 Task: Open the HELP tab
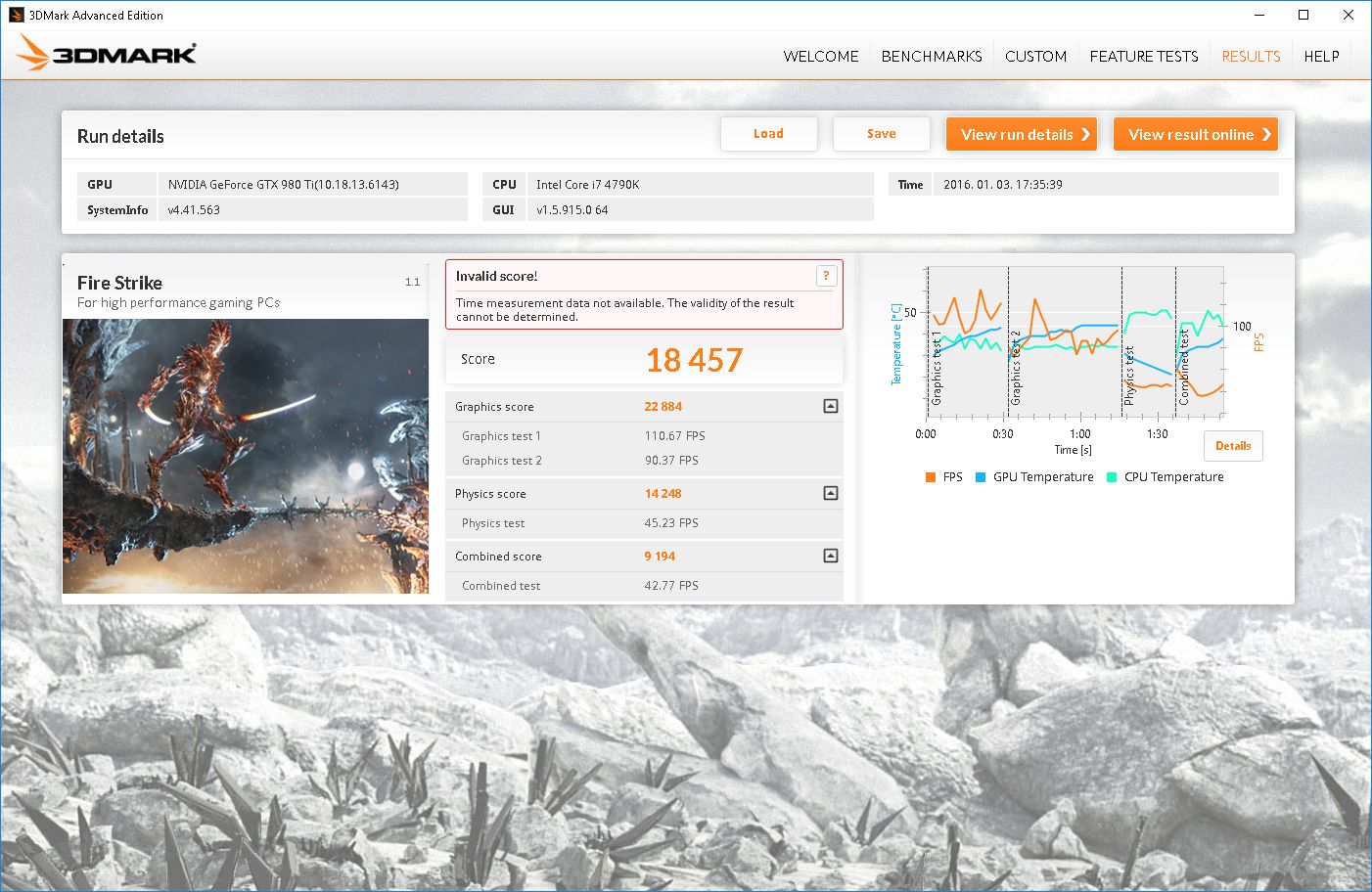[x=1321, y=57]
